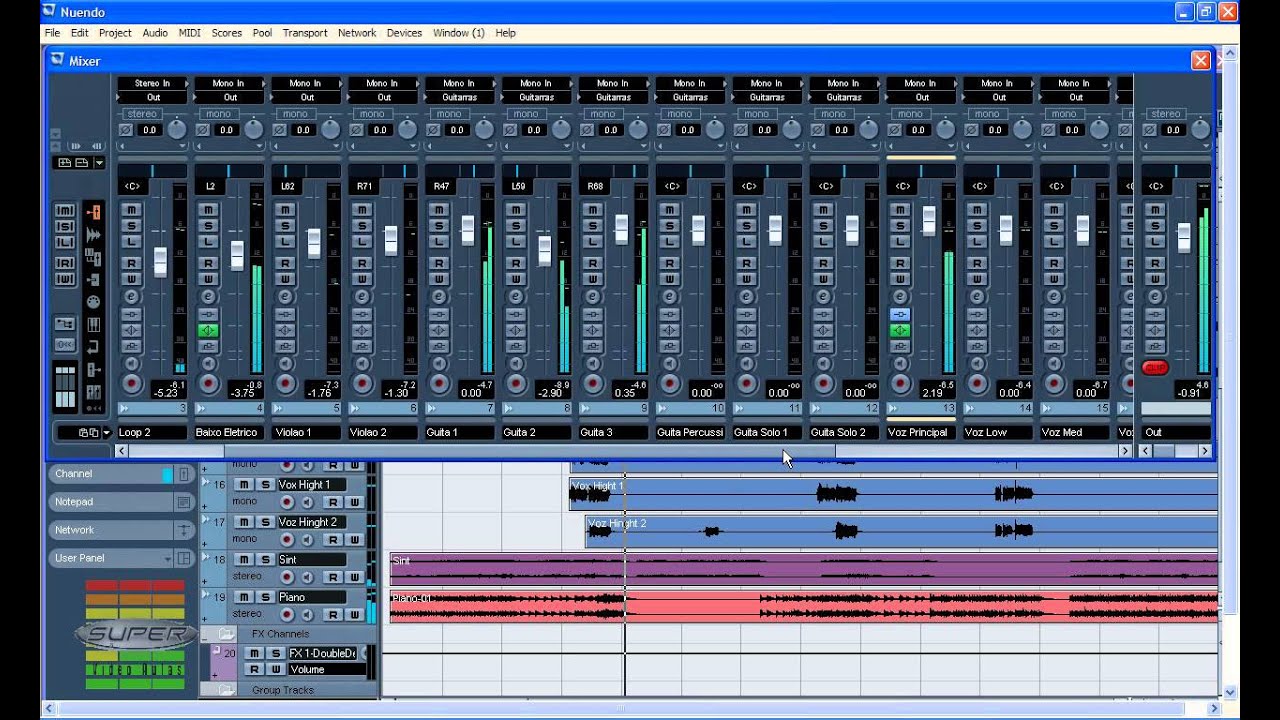The width and height of the screenshot is (1280, 720).
Task: Solo the Baixo Eletrico mixer channel
Action: point(208,225)
